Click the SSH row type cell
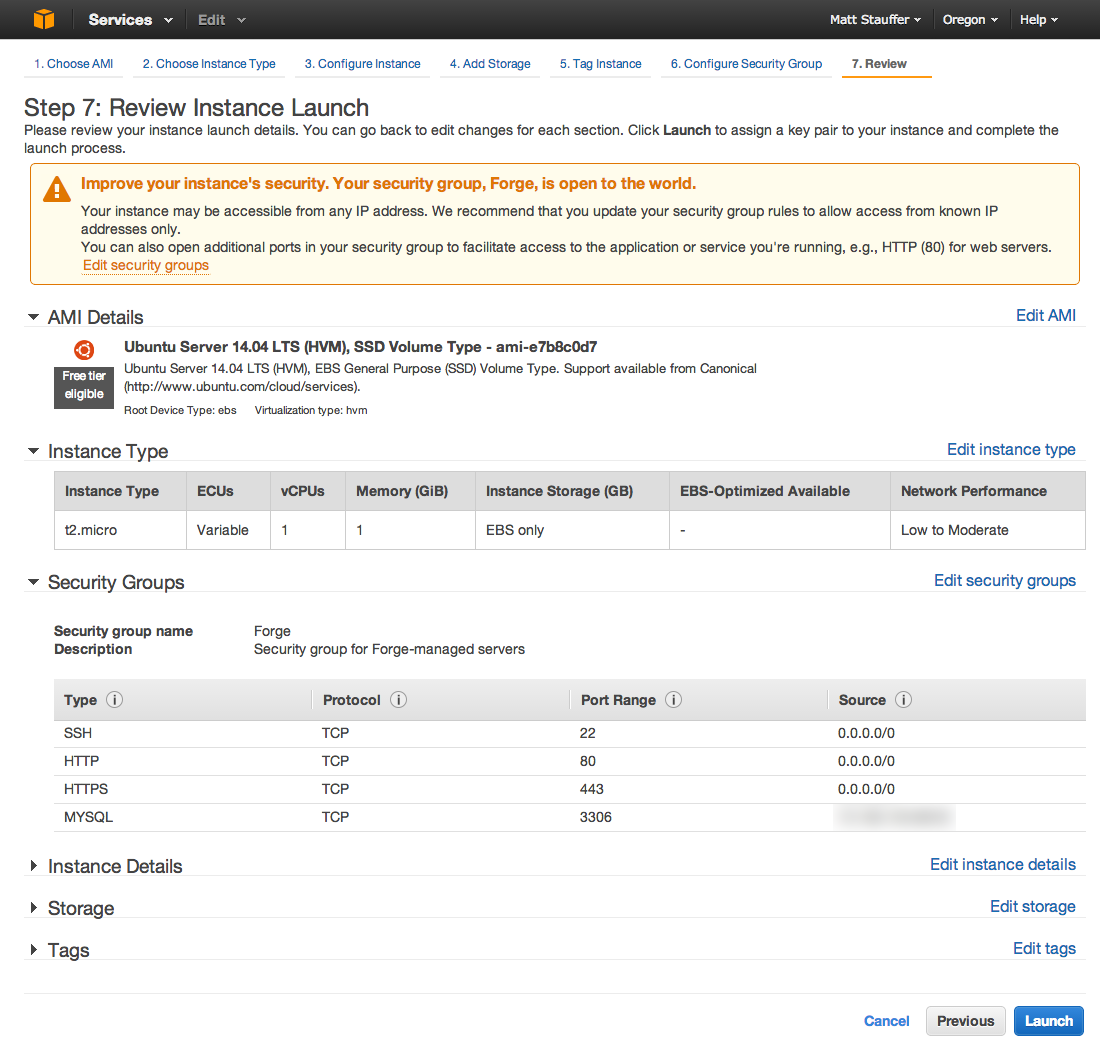1100x1048 pixels. tap(78, 733)
